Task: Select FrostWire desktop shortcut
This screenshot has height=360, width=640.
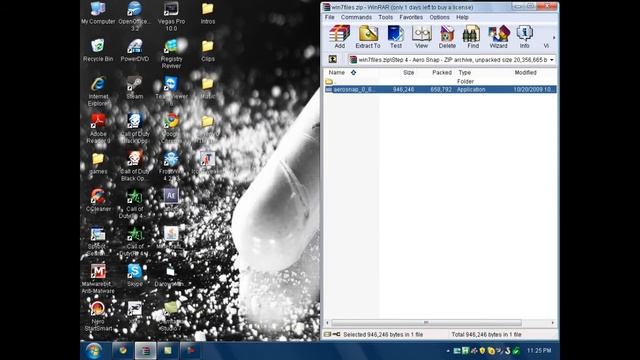Action: click(171, 167)
